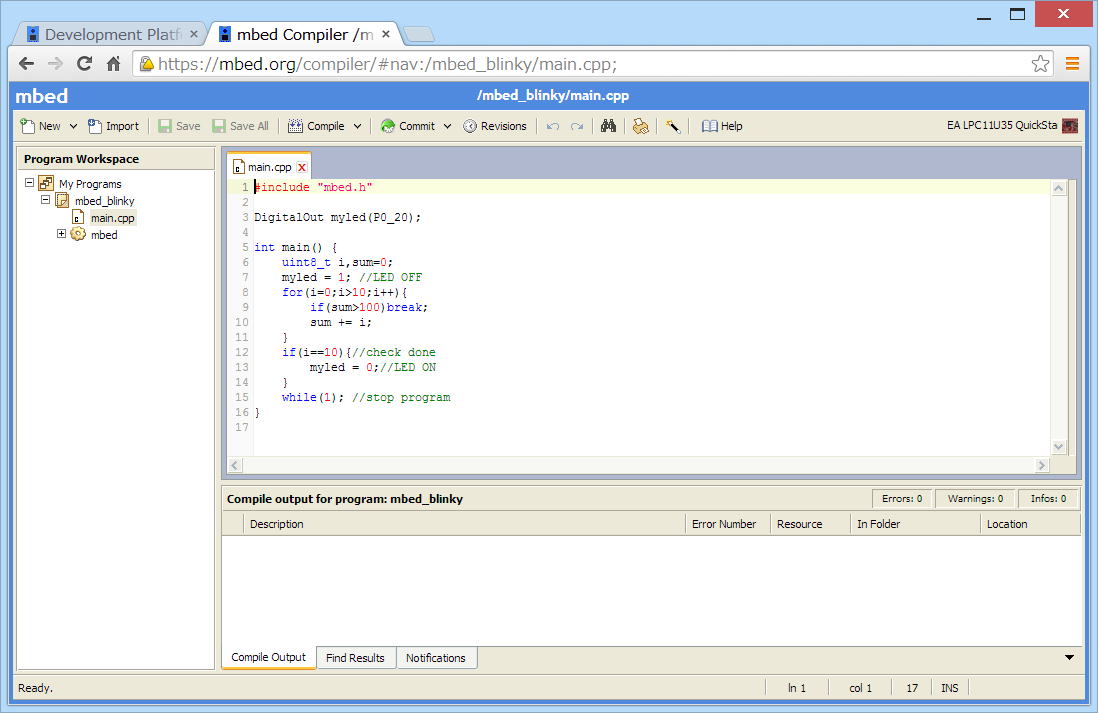The height and width of the screenshot is (713, 1098).
Task: Sort by Location column header
Action: (x=1030, y=524)
